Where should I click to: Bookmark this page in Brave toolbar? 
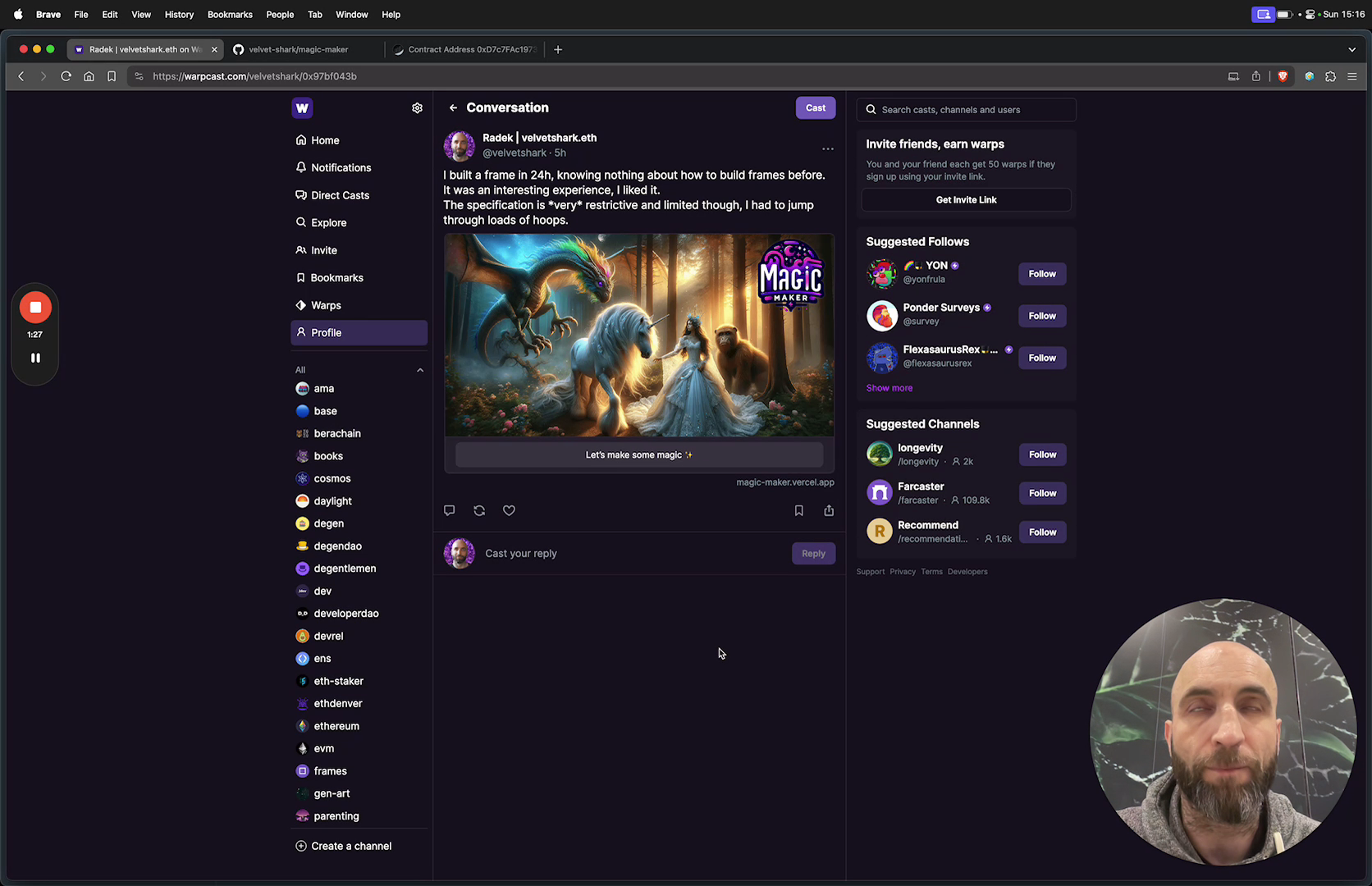click(112, 76)
